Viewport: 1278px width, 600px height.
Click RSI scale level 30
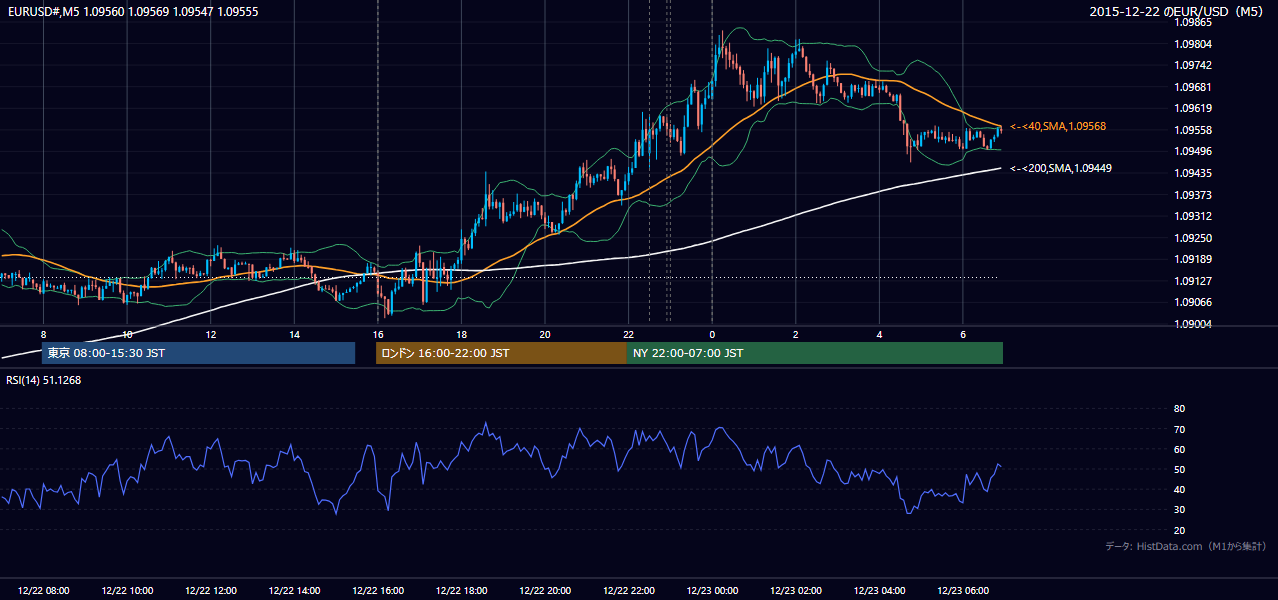[x=1179, y=510]
